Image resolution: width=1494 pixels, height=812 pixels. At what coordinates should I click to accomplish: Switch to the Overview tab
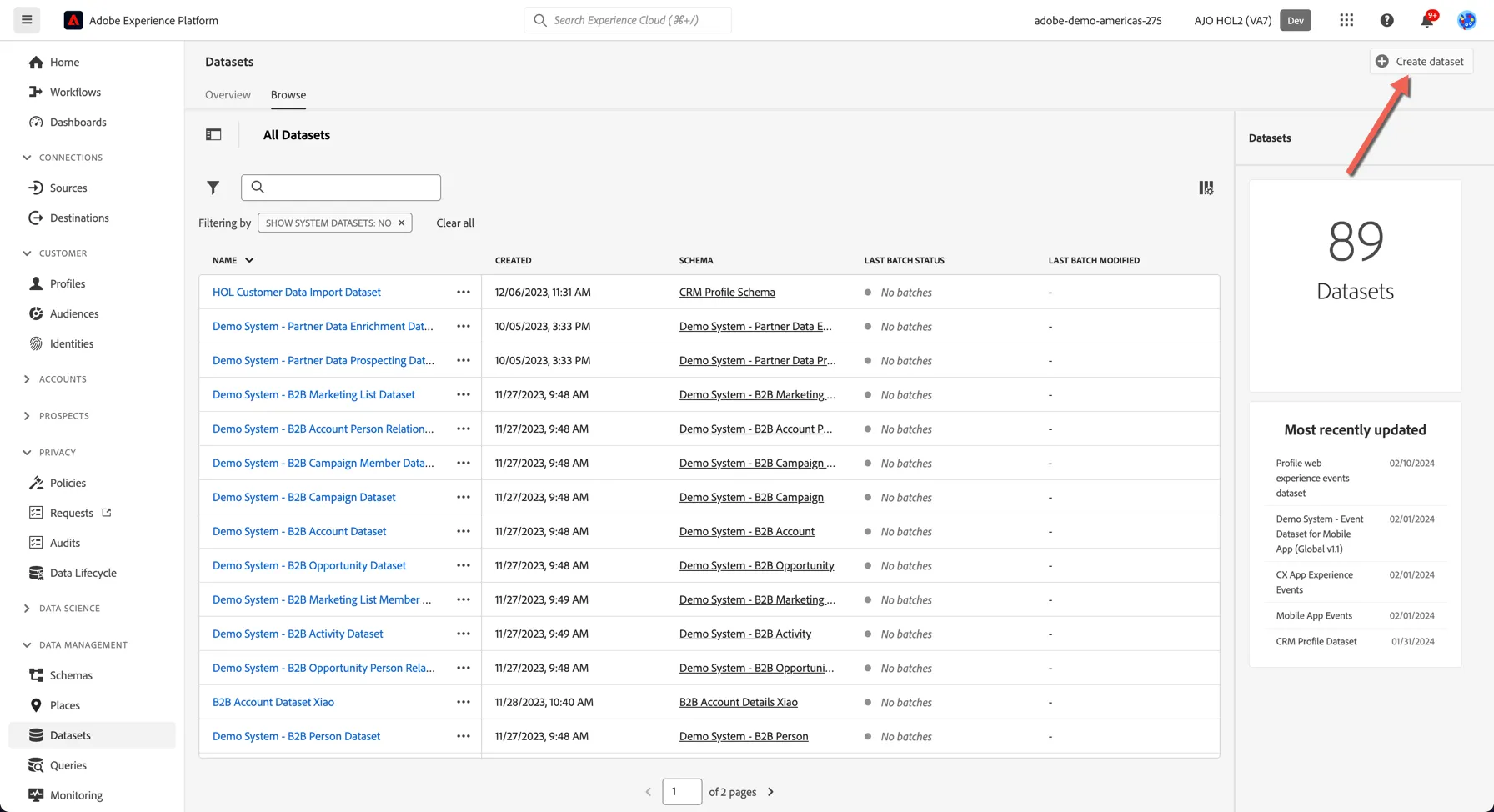(x=228, y=95)
